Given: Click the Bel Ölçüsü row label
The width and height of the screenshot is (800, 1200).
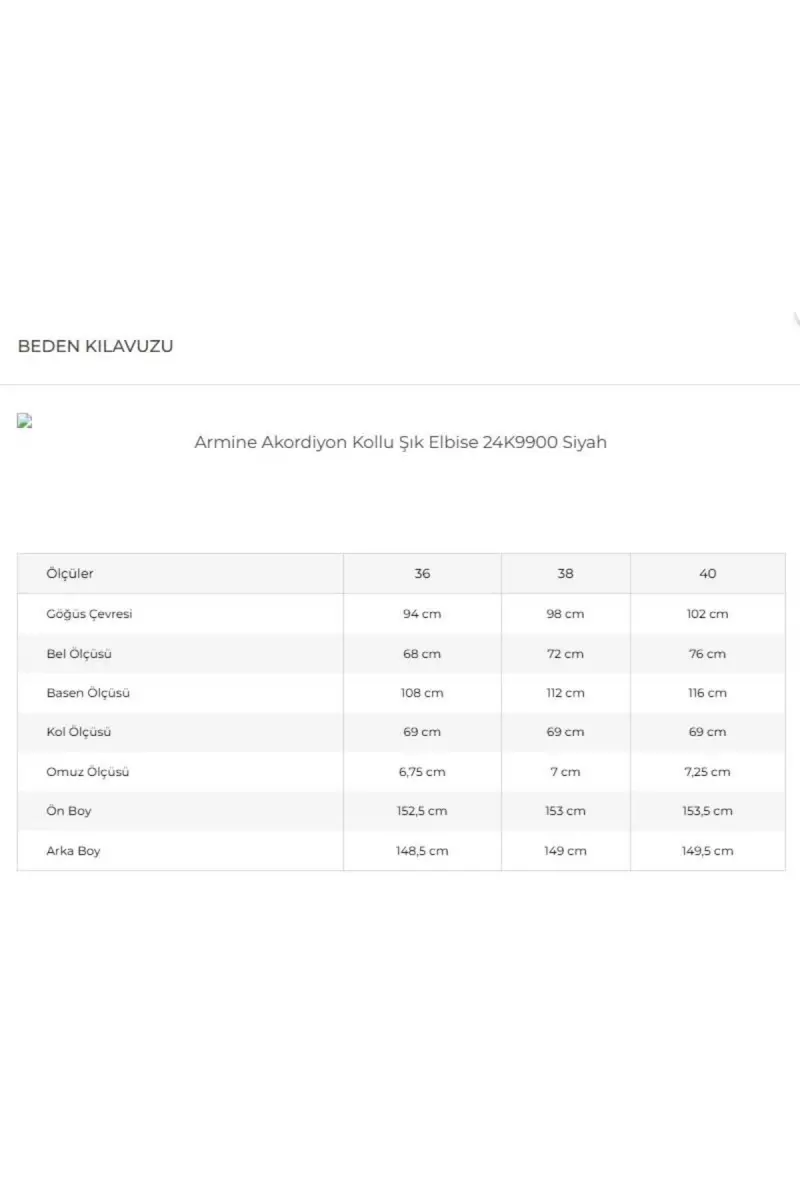Looking at the screenshot, I should (x=78, y=654).
